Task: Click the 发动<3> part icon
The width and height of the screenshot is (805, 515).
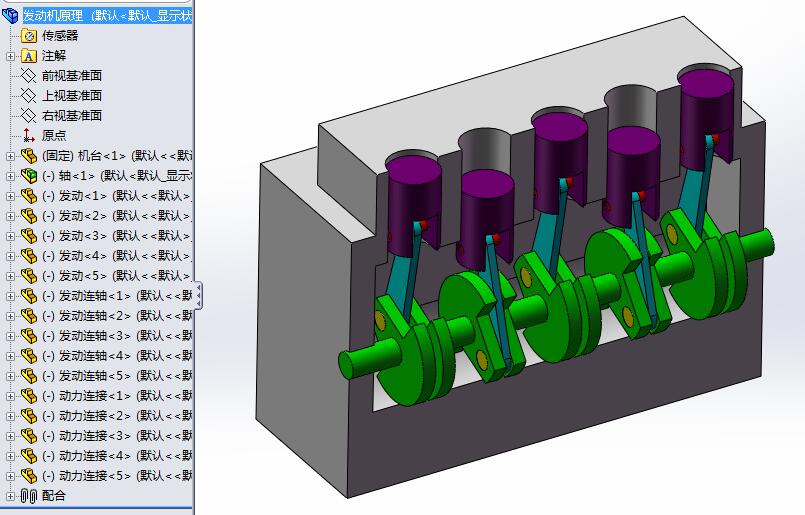Action: 29,236
